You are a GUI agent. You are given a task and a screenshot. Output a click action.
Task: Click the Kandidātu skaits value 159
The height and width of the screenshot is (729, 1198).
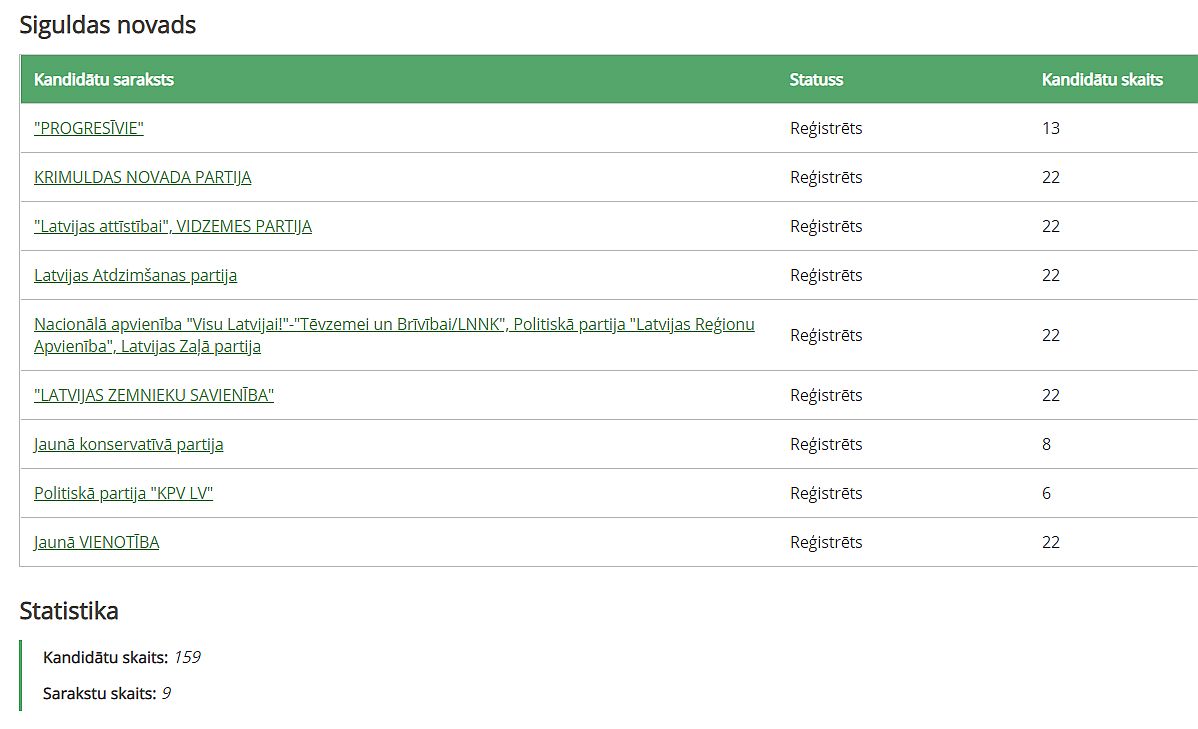pos(187,657)
